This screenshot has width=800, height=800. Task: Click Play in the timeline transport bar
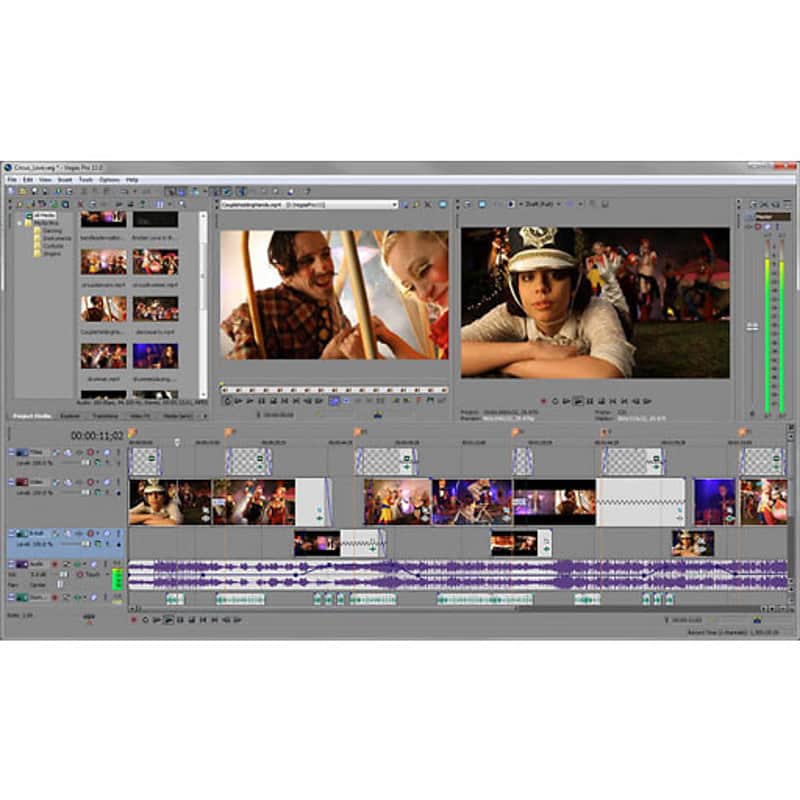[168, 619]
